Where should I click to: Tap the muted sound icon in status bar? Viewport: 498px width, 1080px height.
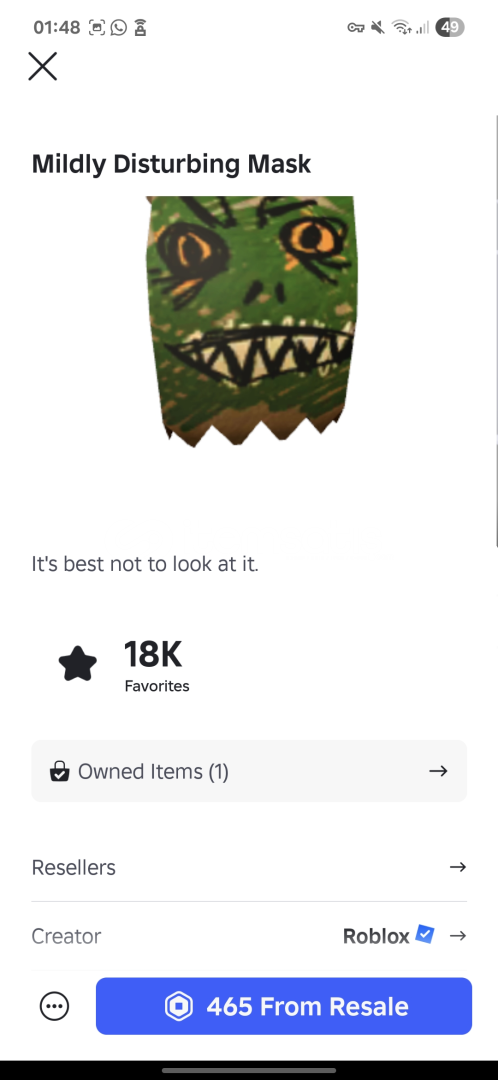377,28
